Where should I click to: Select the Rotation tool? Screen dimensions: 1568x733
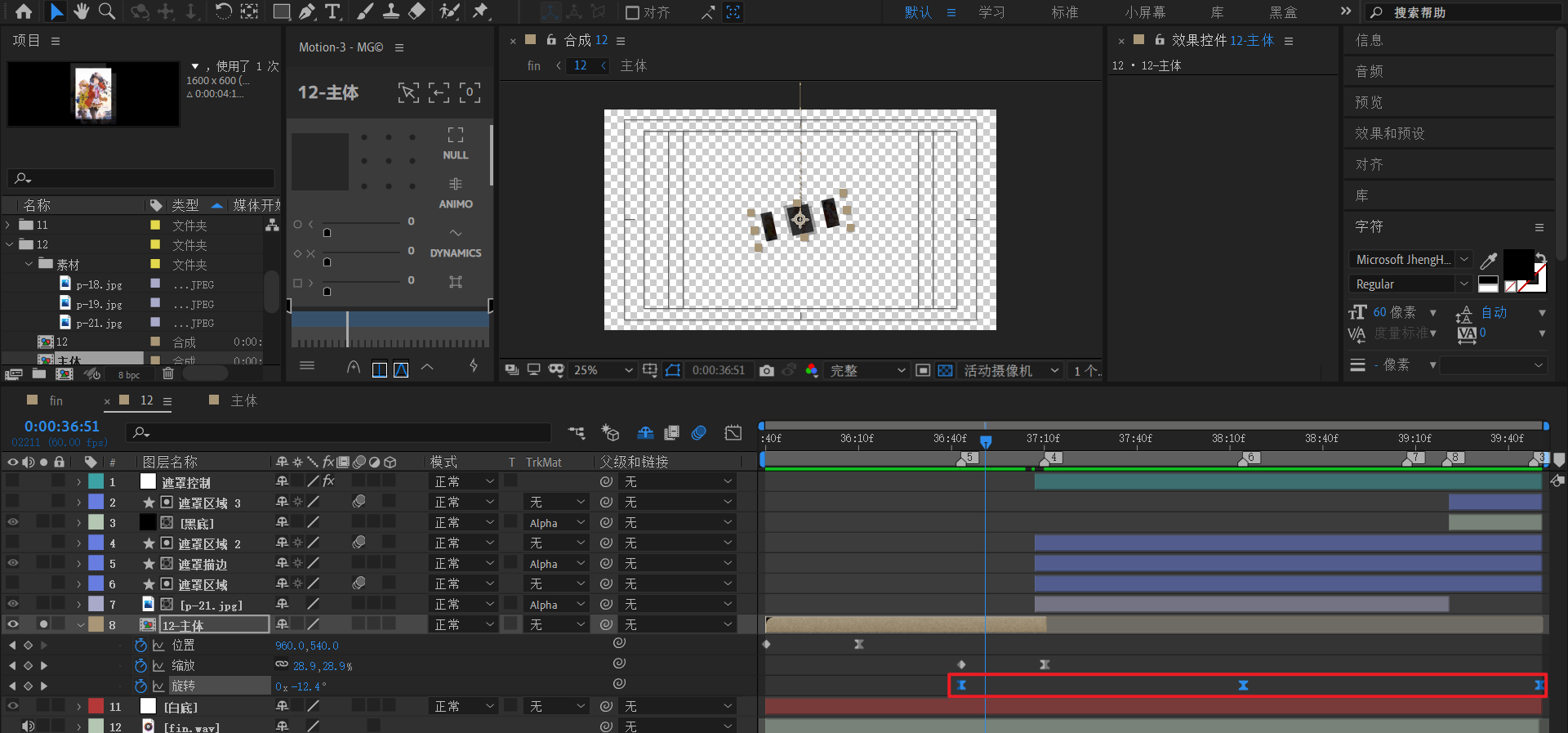(223, 11)
